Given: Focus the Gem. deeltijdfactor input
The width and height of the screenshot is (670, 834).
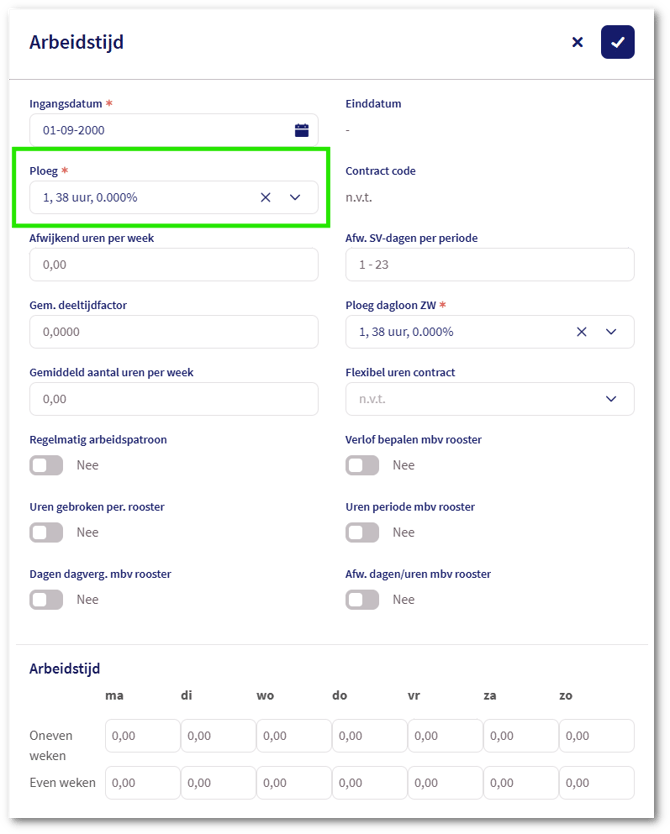Looking at the screenshot, I should click(x=174, y=331).
